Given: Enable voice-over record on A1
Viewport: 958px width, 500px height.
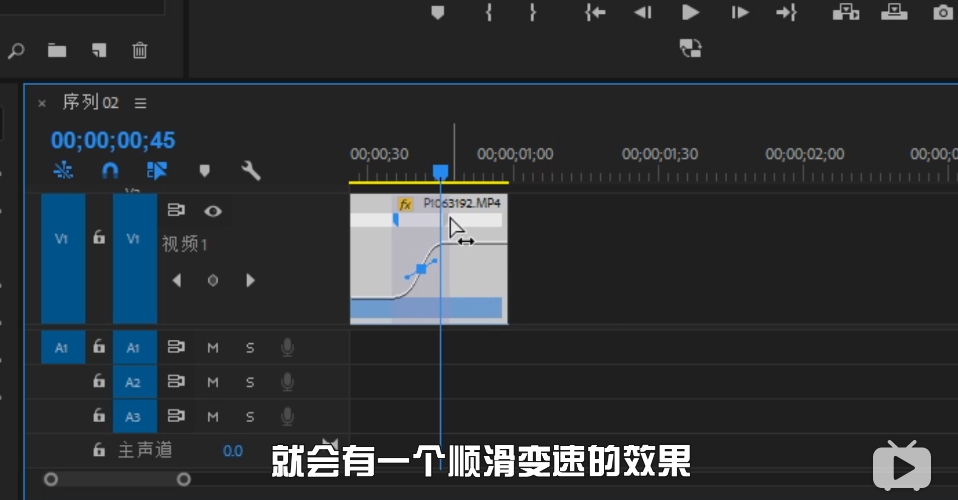Looking at the screenshot, I should pyautogui.click(x=287, y=348).
